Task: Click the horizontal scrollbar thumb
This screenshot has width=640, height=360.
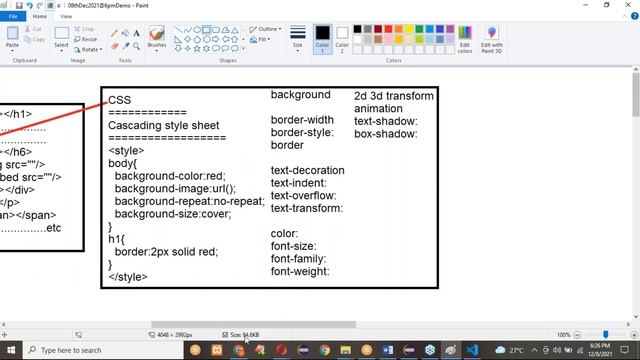Action: [x=253, y=324]
